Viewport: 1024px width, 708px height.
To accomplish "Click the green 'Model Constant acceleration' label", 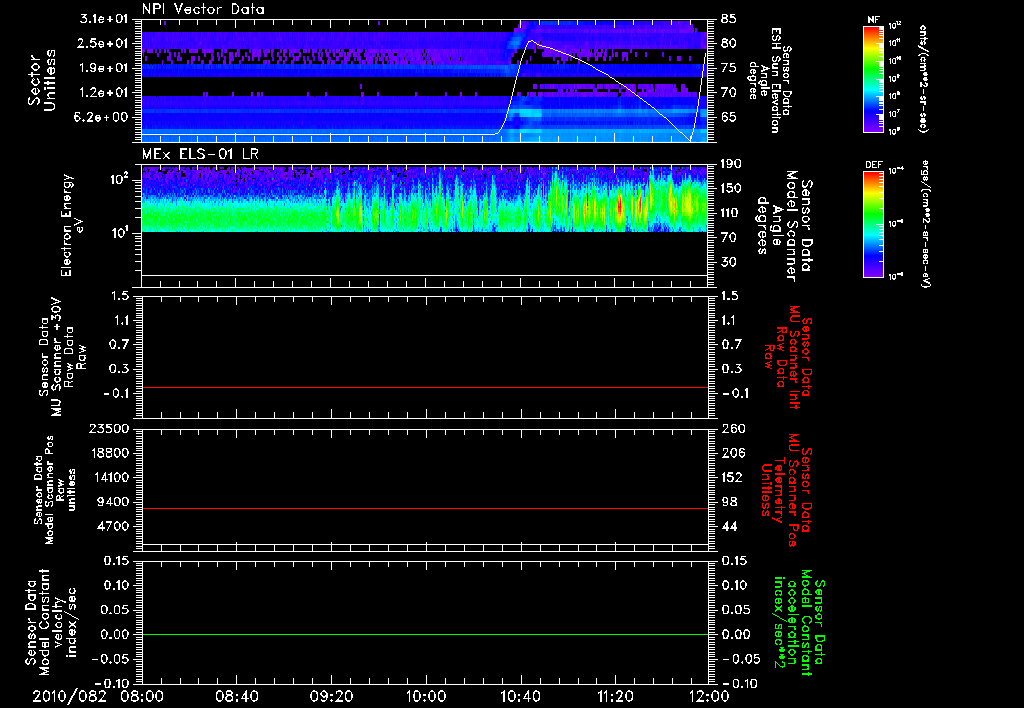I will coord(798,622).
